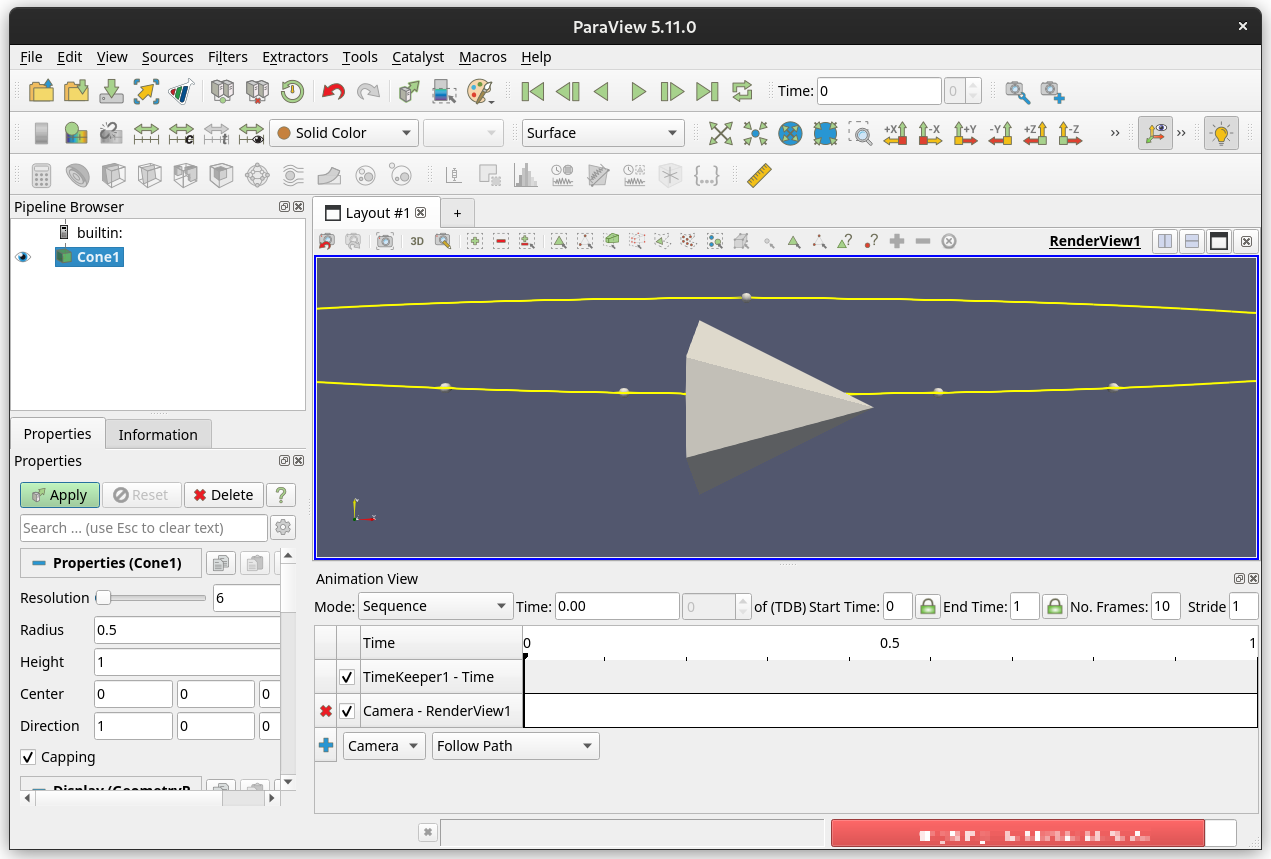Click the Reset Camera icon
Screen dimensions: 1271x859
[721, 133]
